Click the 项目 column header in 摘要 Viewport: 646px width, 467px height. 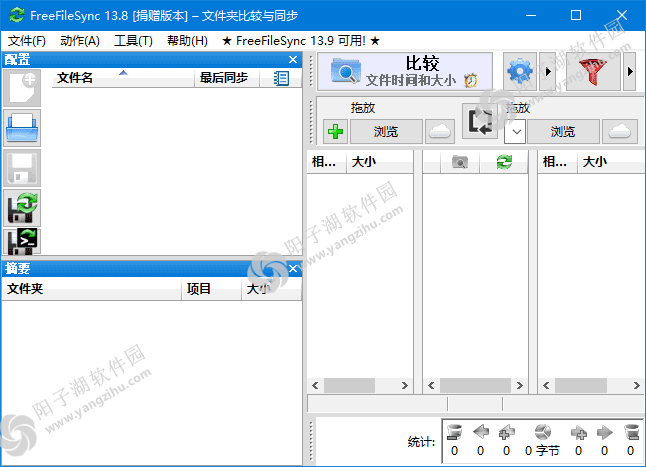pos(211,289)
